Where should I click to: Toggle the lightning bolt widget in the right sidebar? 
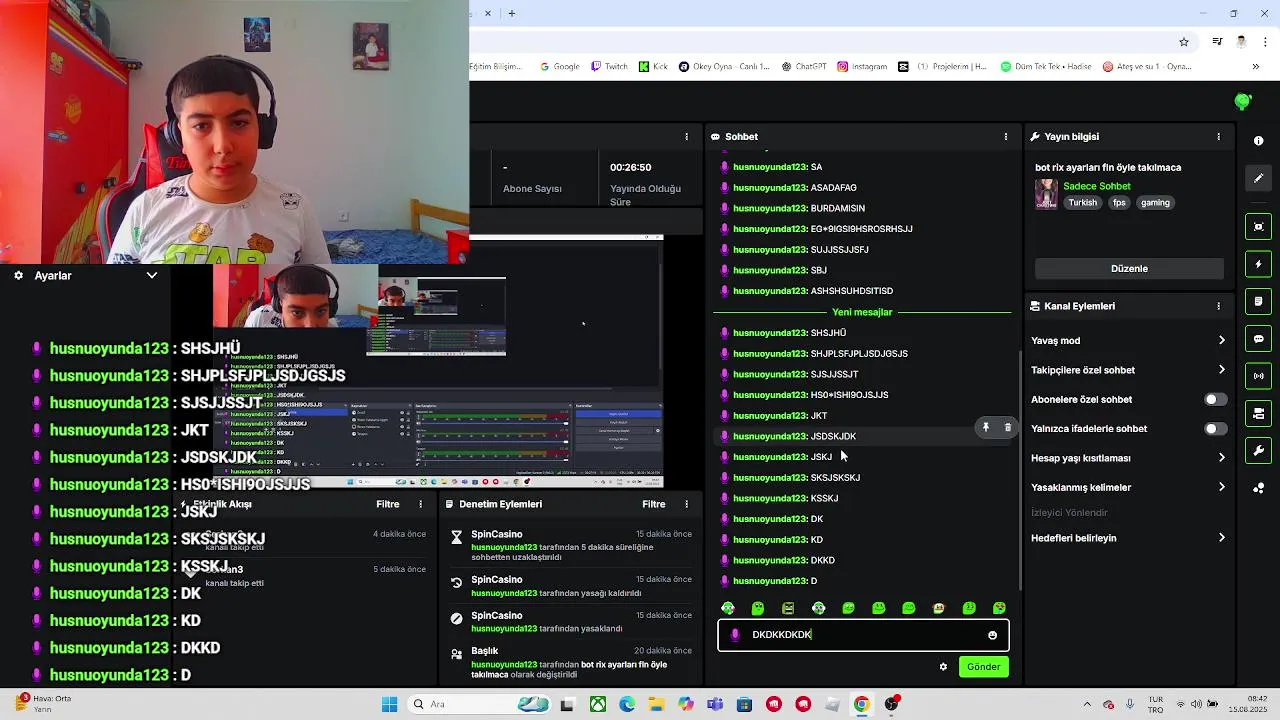(x=1258, y=264)
